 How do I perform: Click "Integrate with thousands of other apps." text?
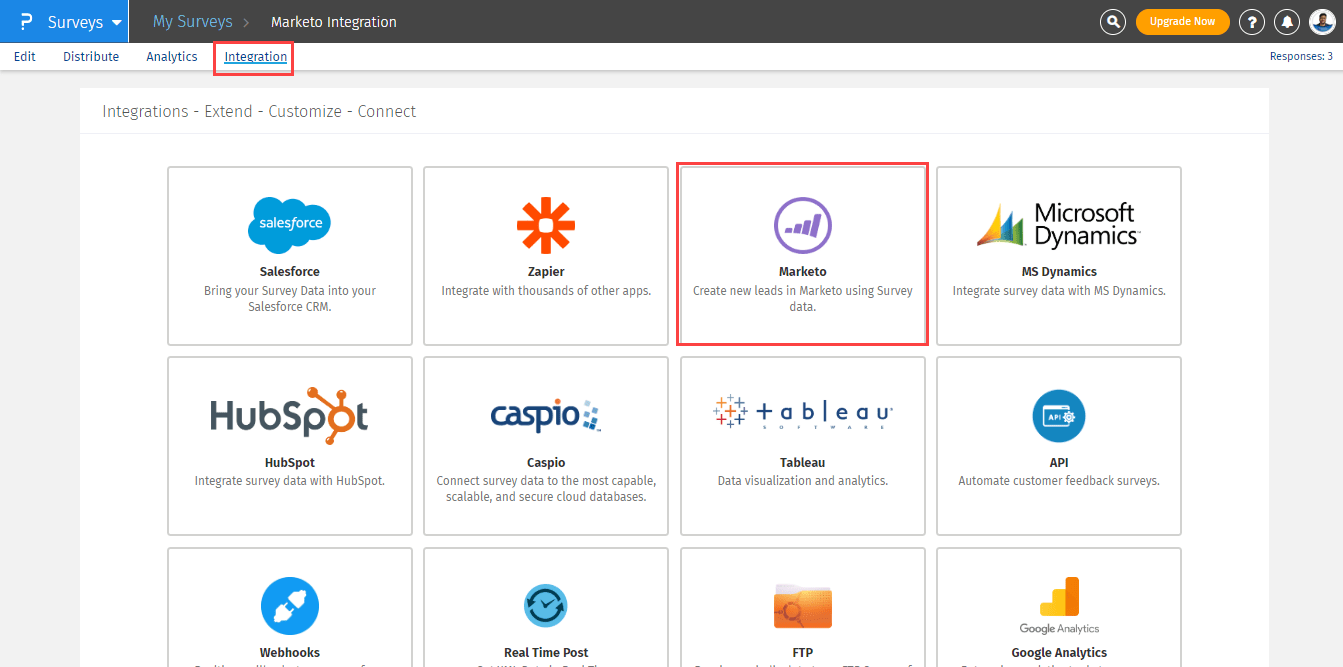coord(546,291)
